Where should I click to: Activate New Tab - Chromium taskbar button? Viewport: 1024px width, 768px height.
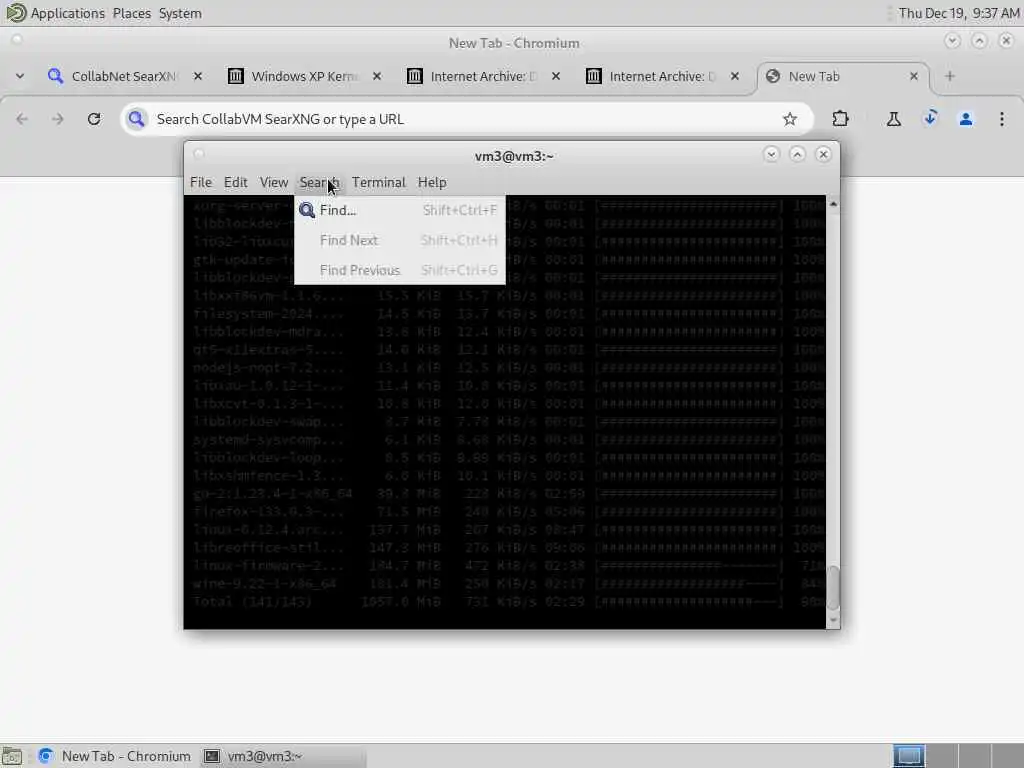coord(115,756)
